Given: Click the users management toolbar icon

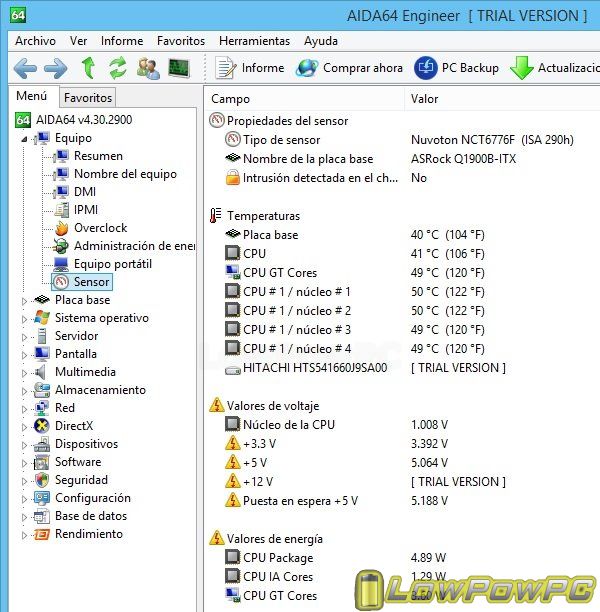Looking at the screenshot, I should [148, 68].
